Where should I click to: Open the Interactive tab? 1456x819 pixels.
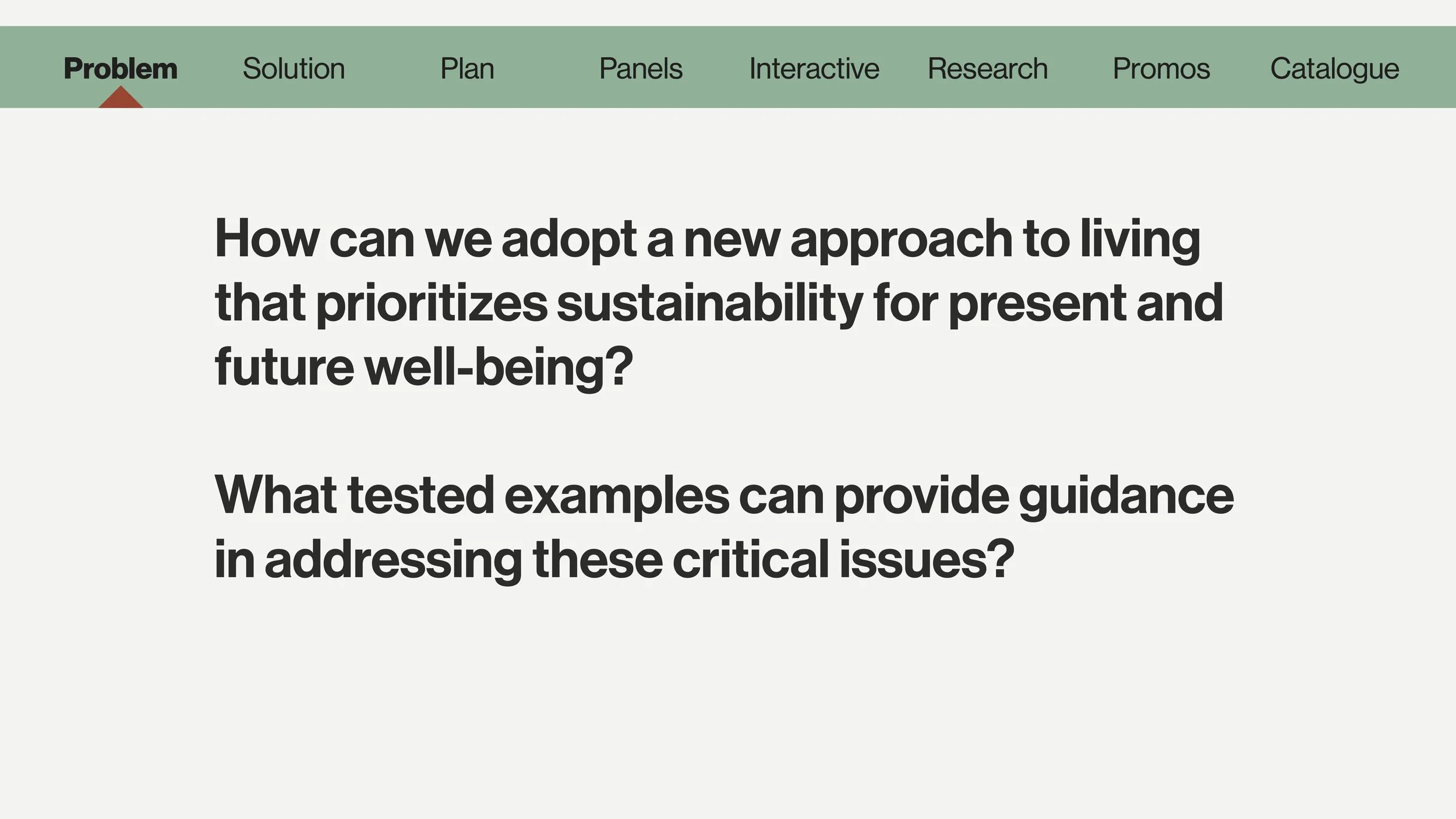tap(814, 69)
